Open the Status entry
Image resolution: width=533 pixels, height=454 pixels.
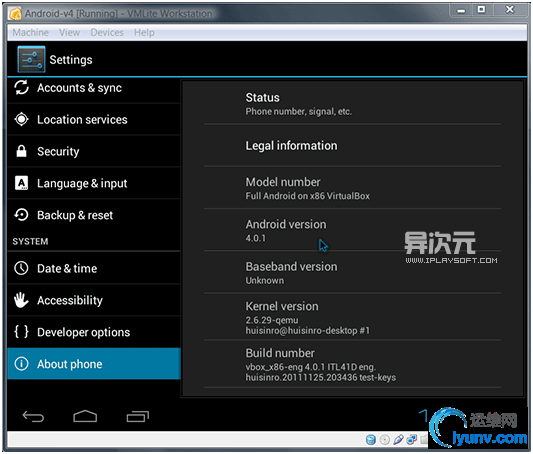coord(352,104)
